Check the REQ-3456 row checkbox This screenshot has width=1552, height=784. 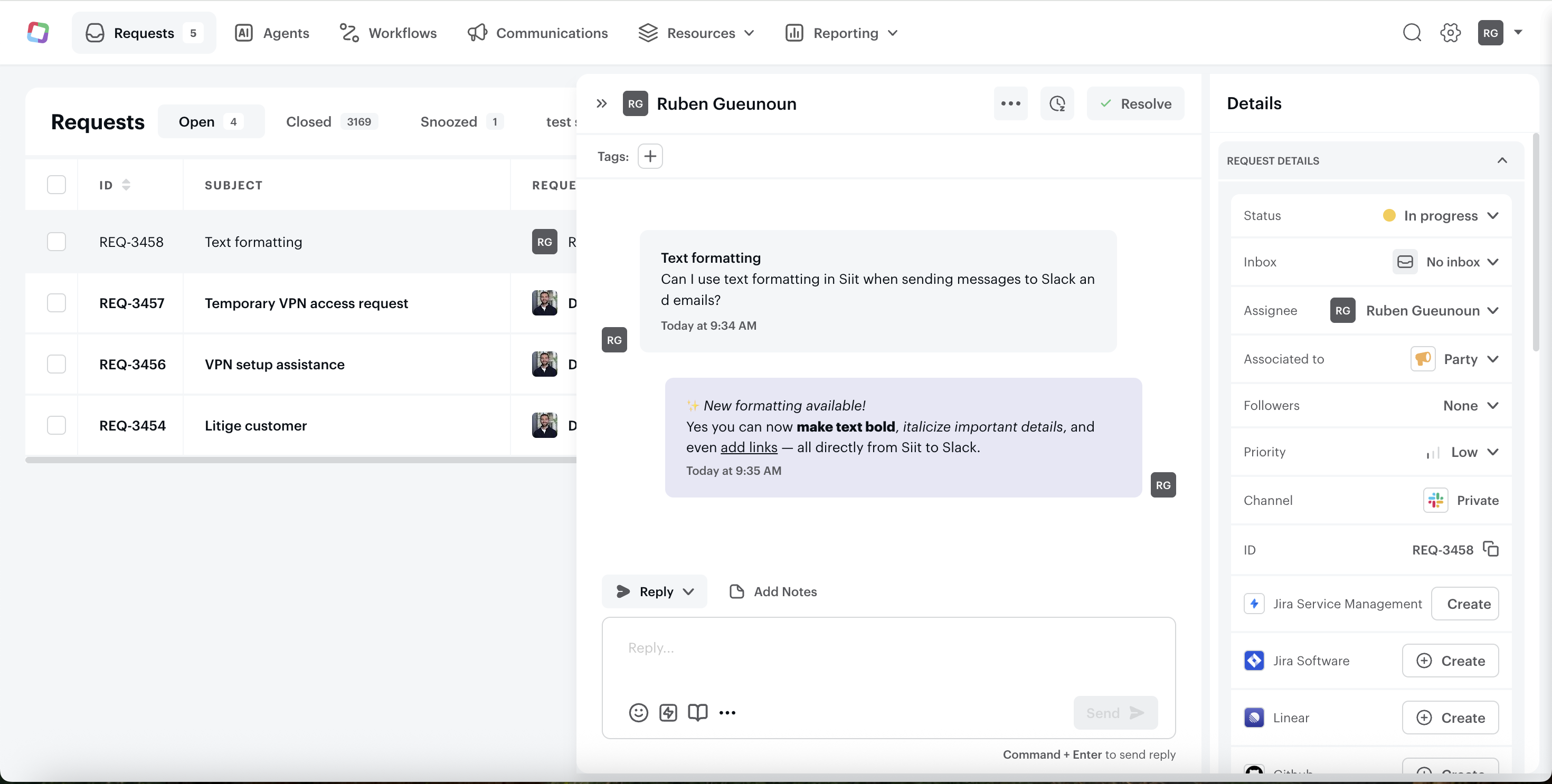pos(56,364)
